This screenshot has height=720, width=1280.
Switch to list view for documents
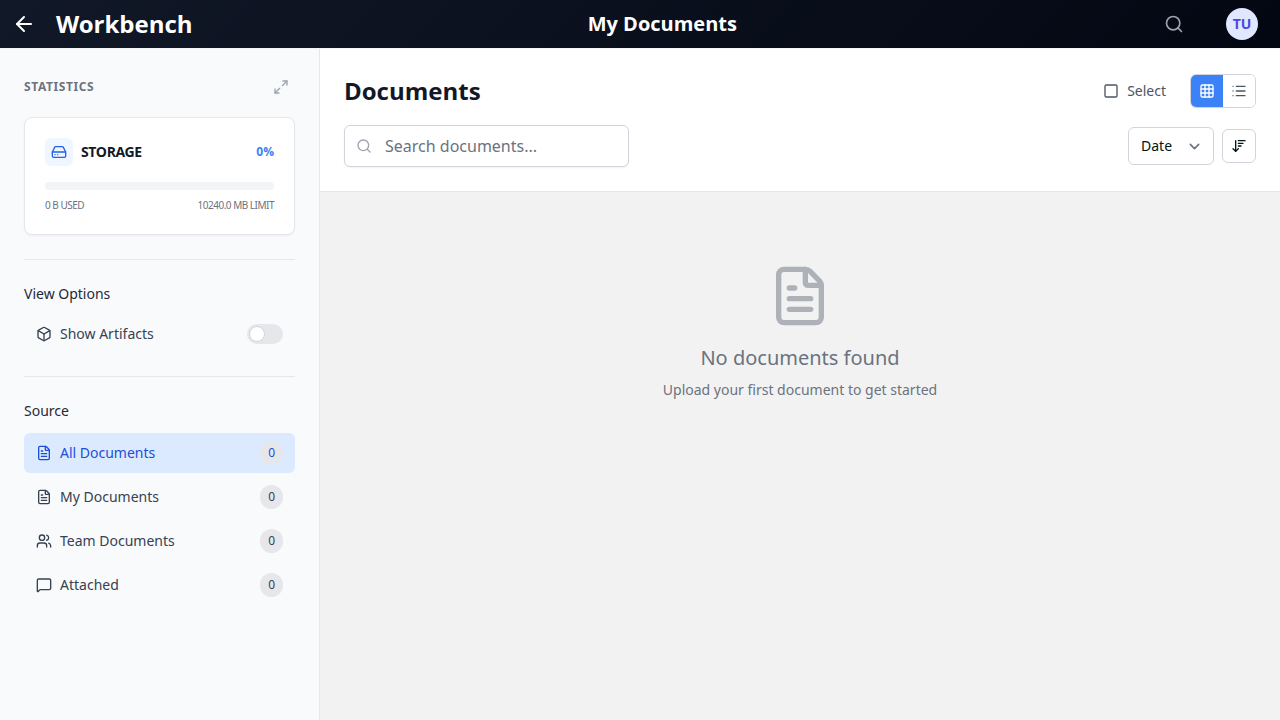point(1239,91)
